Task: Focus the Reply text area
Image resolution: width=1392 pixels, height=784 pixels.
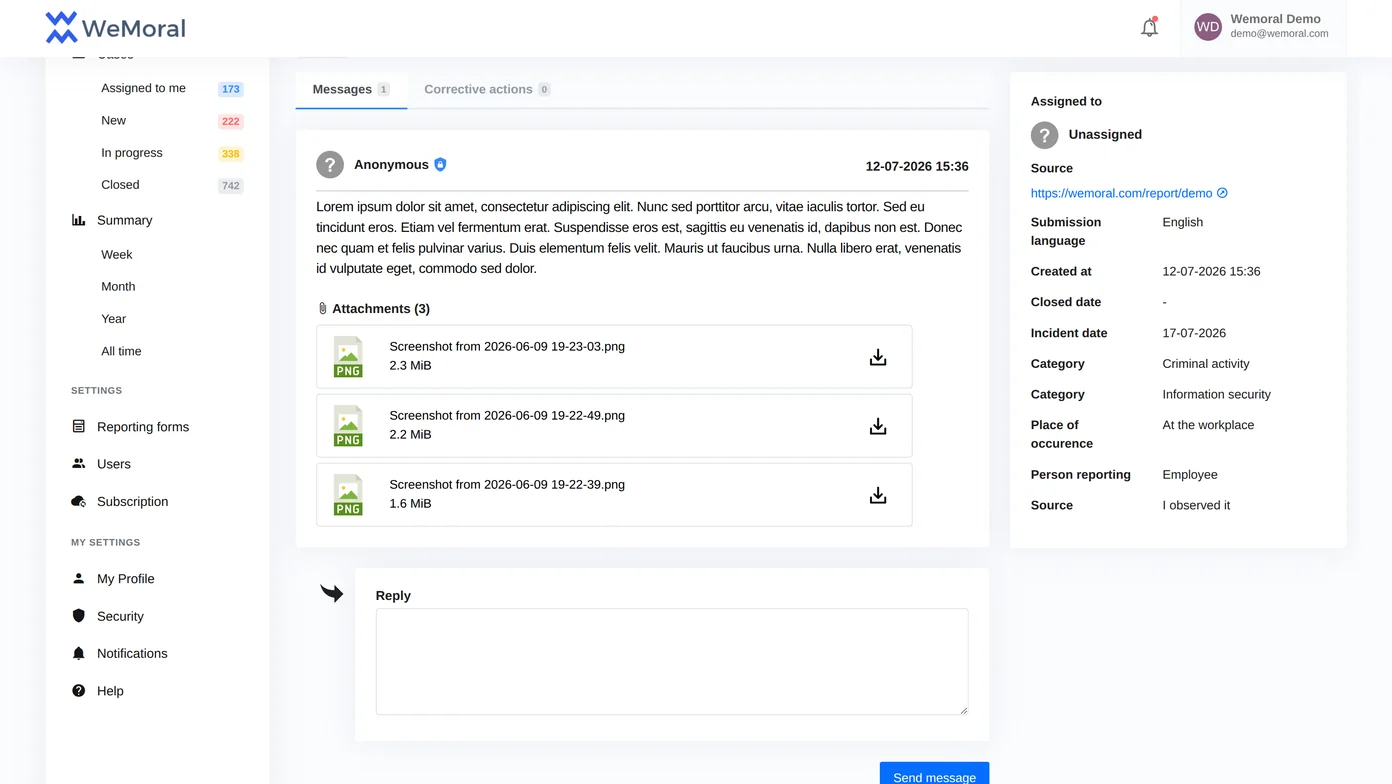Action: point(672,661)
